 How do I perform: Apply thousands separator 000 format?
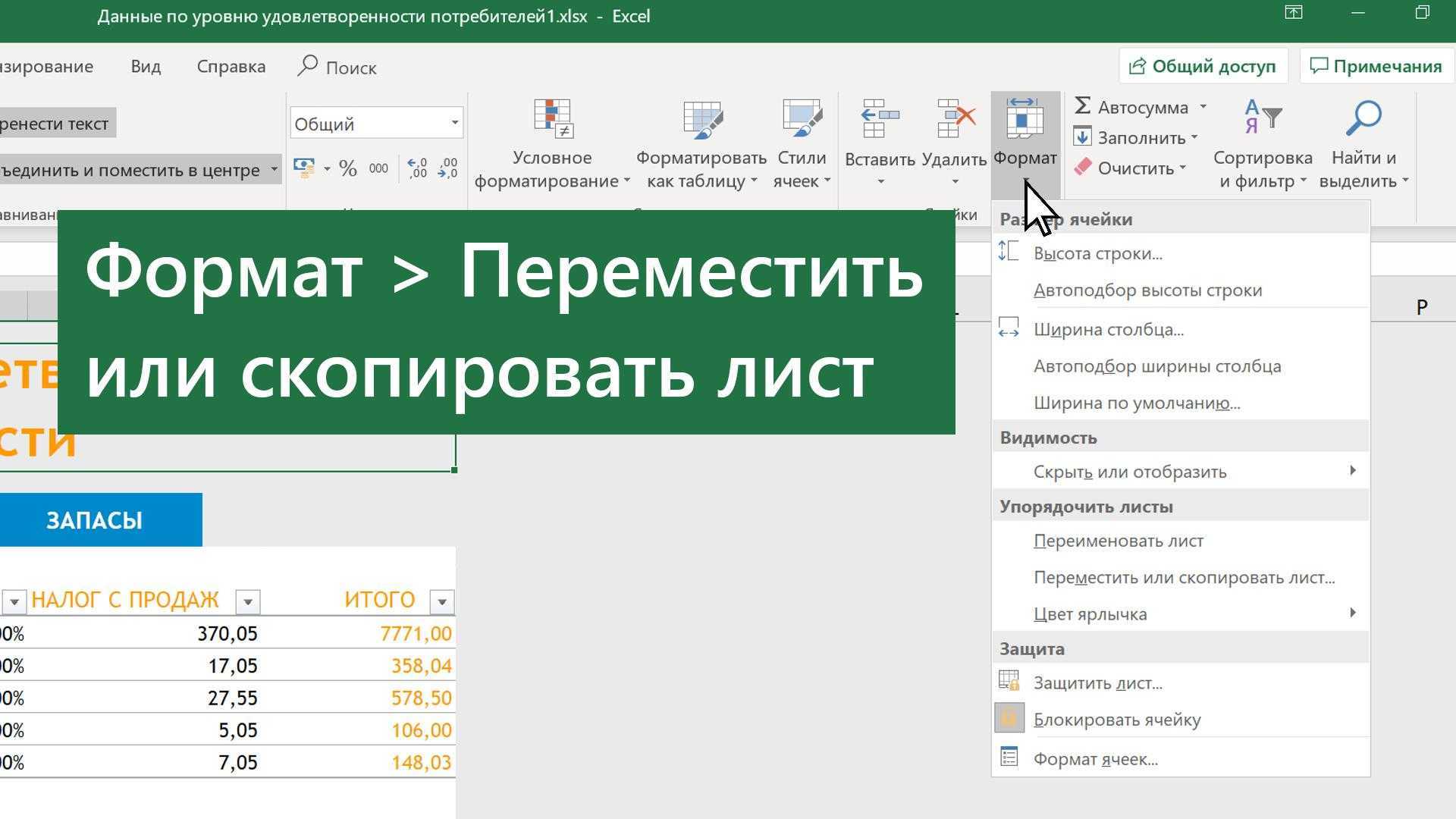coord(378,168)
